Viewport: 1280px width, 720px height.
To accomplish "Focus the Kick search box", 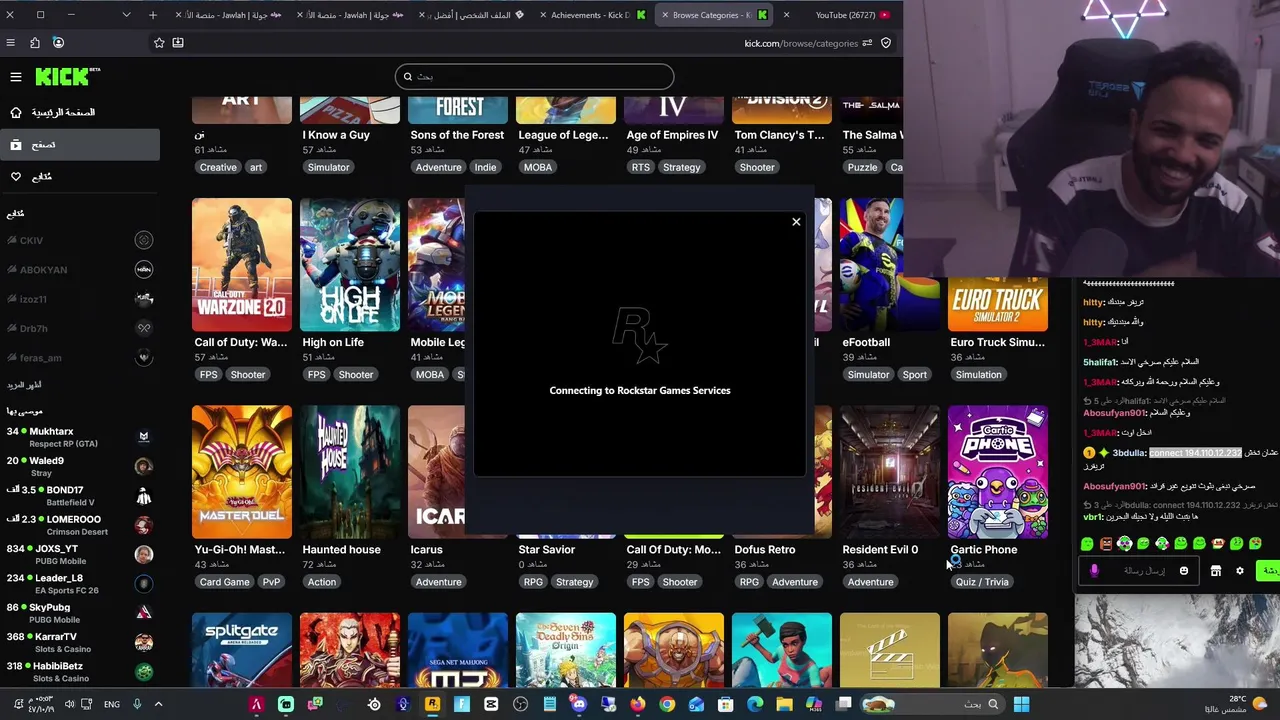I will [x=534, y=76].
